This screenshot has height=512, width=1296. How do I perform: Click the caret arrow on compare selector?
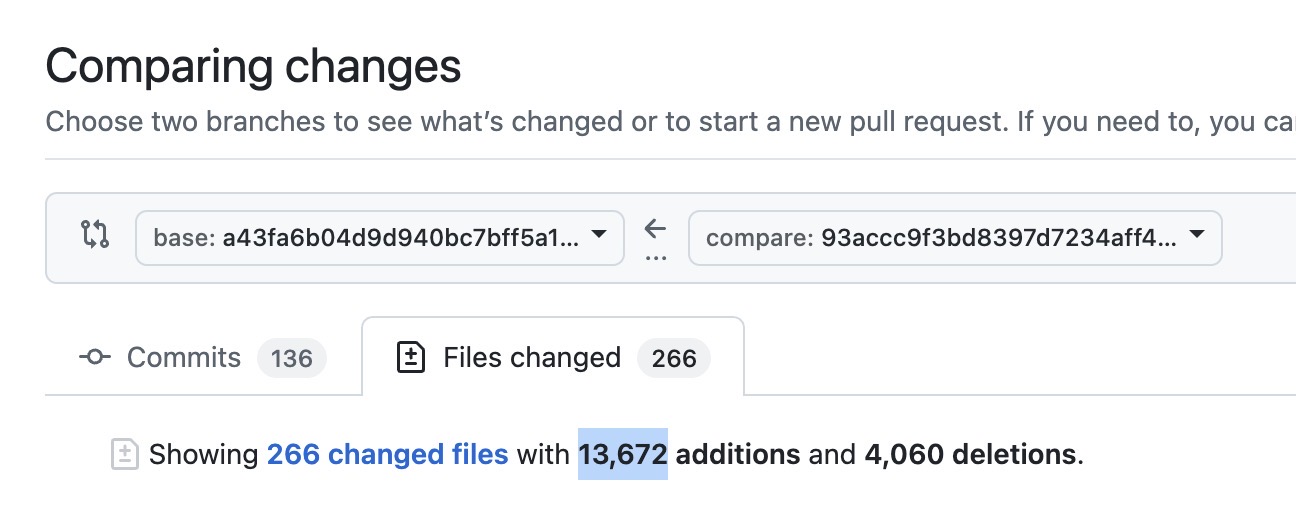click(1197, 236)
